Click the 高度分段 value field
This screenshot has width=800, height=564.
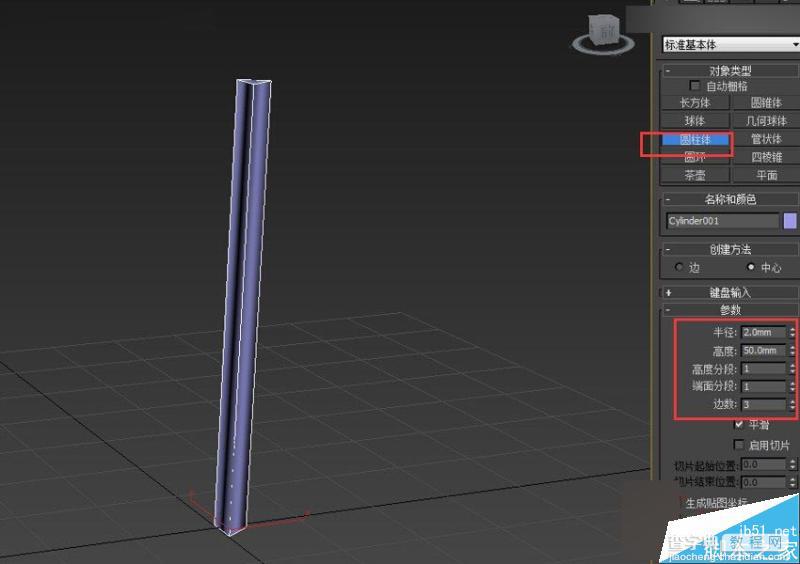click(764, 369)
